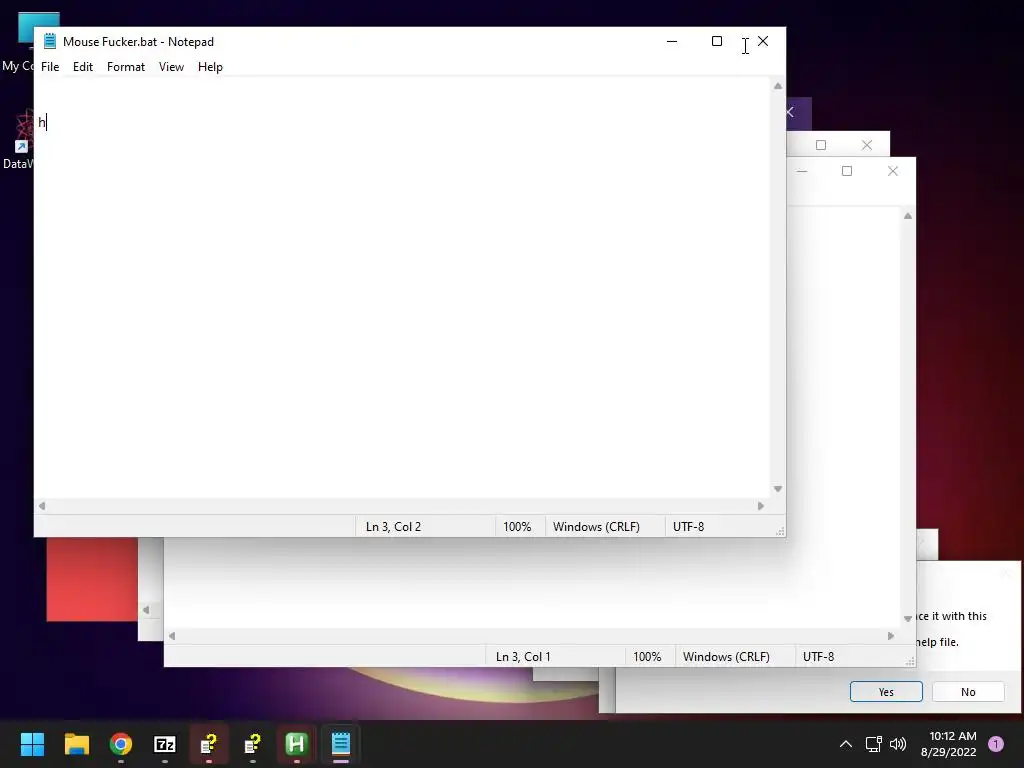Click the up arrow on front Notepad scrollbar
This screenshot has width=1024, height=768.
tap(778, 86)
